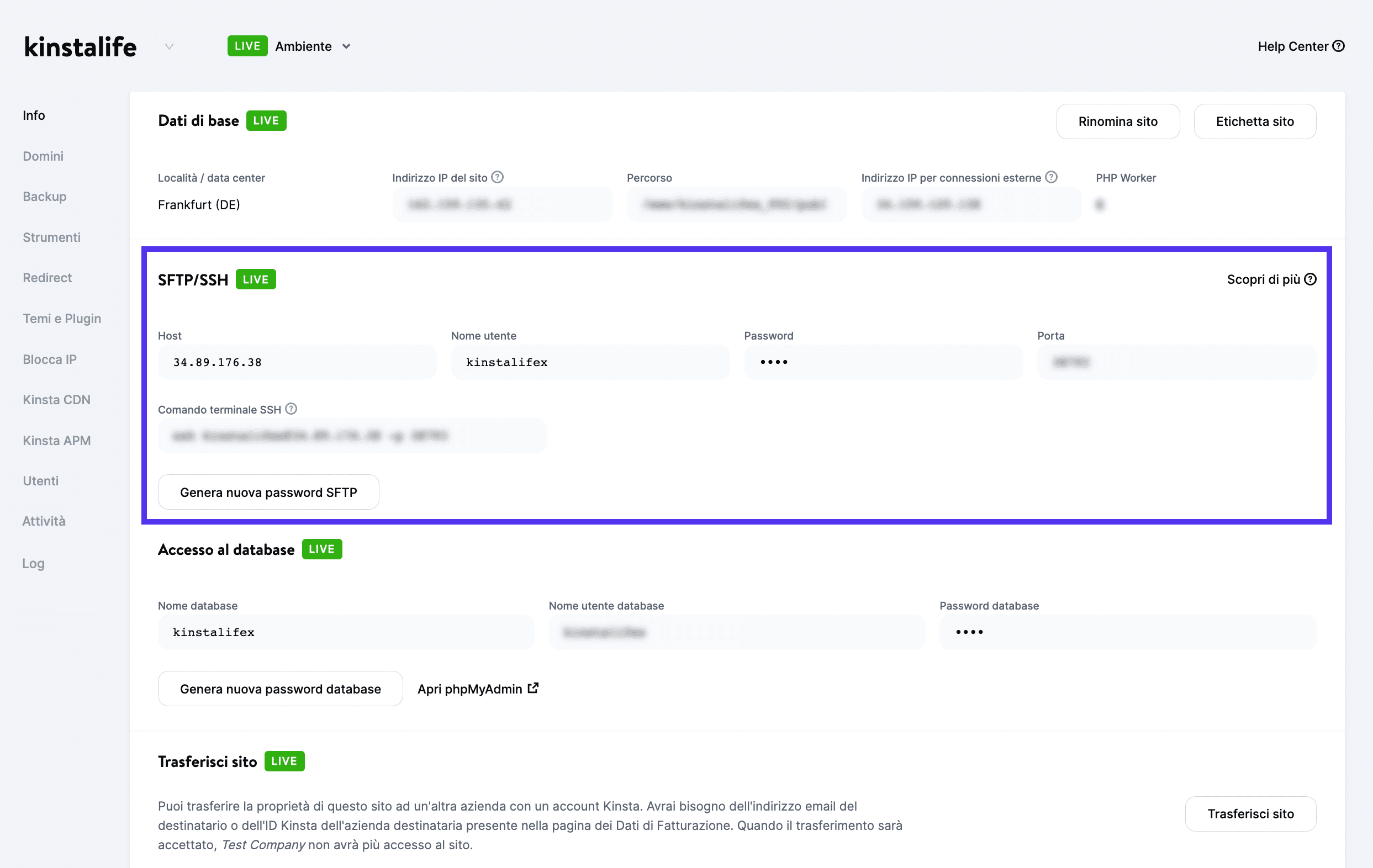Viewport: 1373px width, 868px height.
Task: Open the site selector chevron beside kinstalife
Action: pos(169,47)
